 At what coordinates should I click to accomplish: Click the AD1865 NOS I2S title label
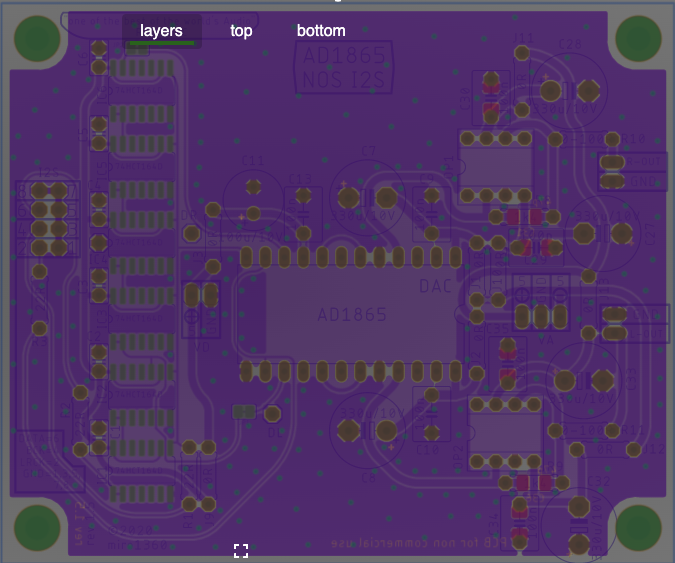[344, 68]
